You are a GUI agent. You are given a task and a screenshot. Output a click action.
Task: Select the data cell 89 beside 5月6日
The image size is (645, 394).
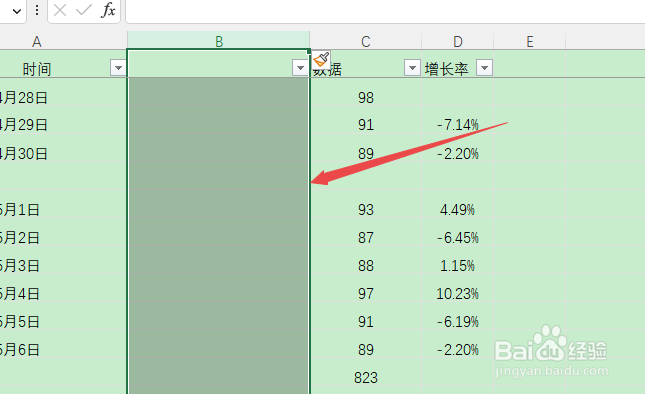pyautogui.click(x=366, y=344)
